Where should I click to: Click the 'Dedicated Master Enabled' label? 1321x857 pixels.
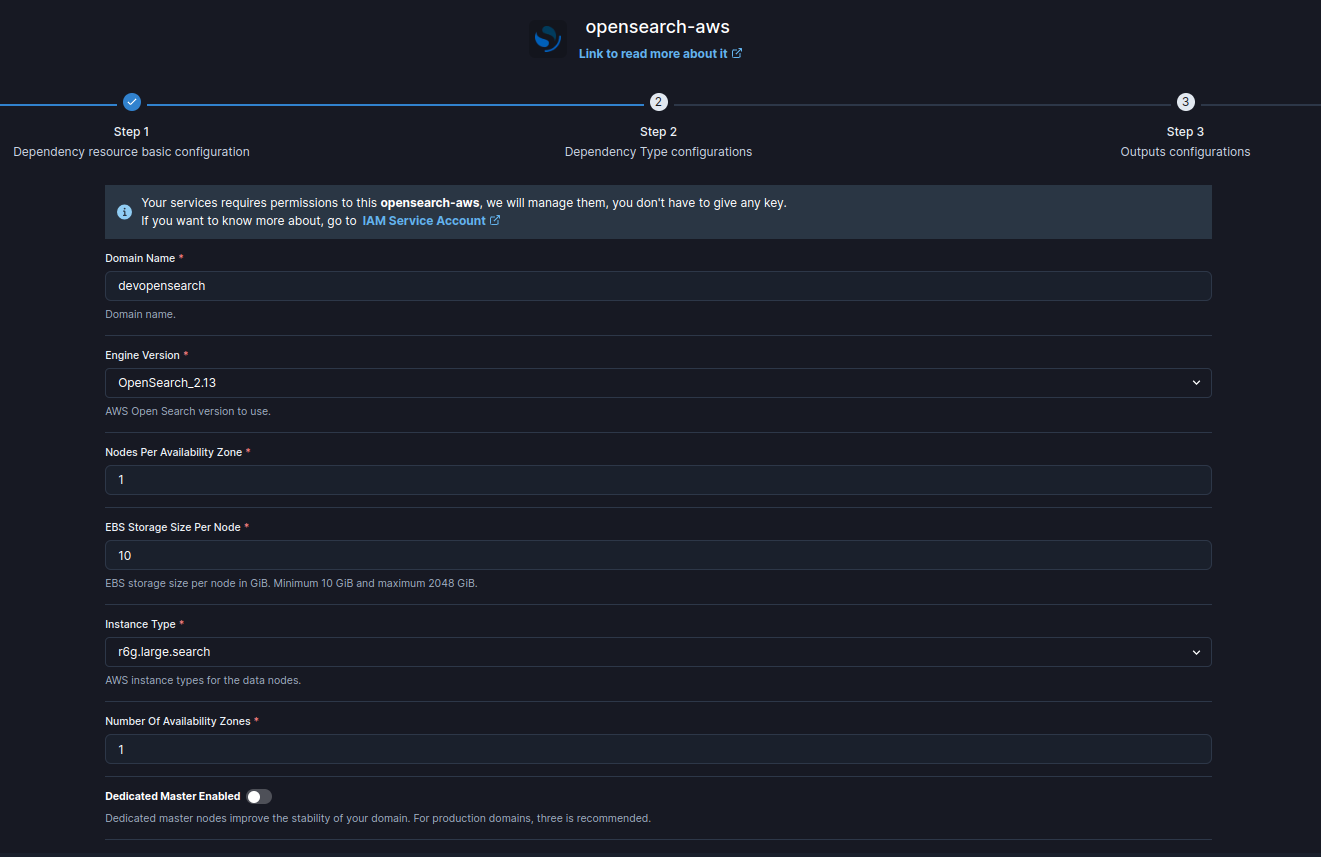tap(173, 796)
